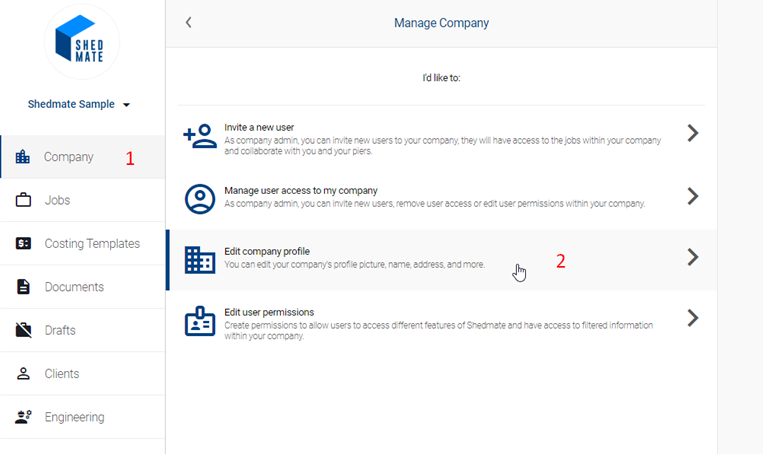
Task: Click the Shedmate logo at top
Action: click(83, 41)
